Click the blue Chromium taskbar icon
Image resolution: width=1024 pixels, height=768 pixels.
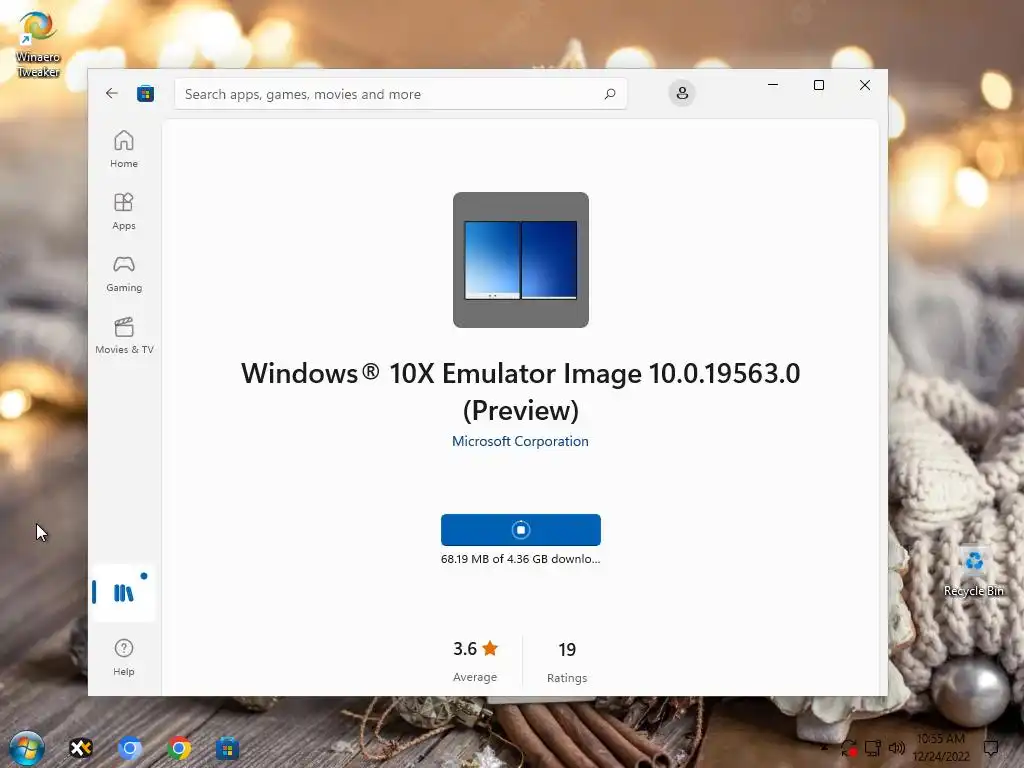[x=129, y=748]
